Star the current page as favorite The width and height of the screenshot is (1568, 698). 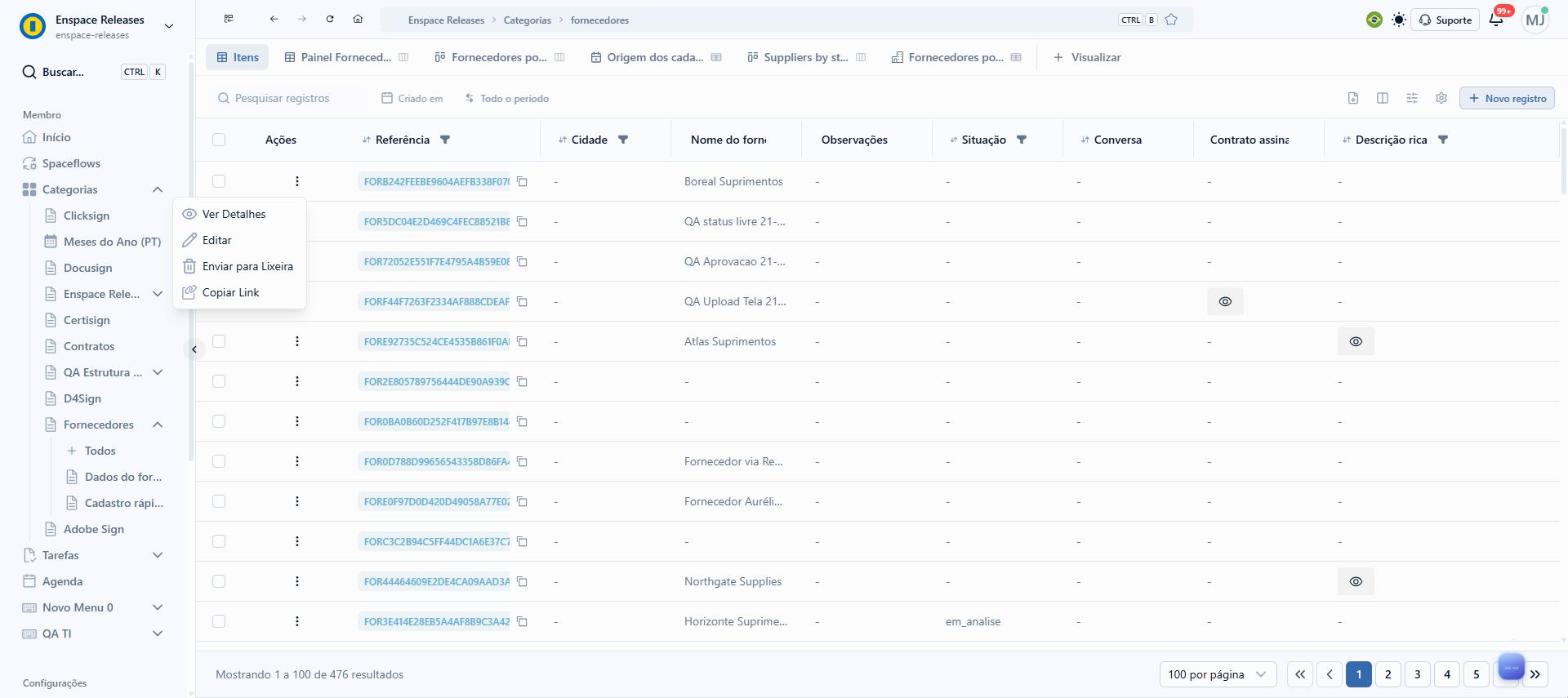pos(1171,19)
